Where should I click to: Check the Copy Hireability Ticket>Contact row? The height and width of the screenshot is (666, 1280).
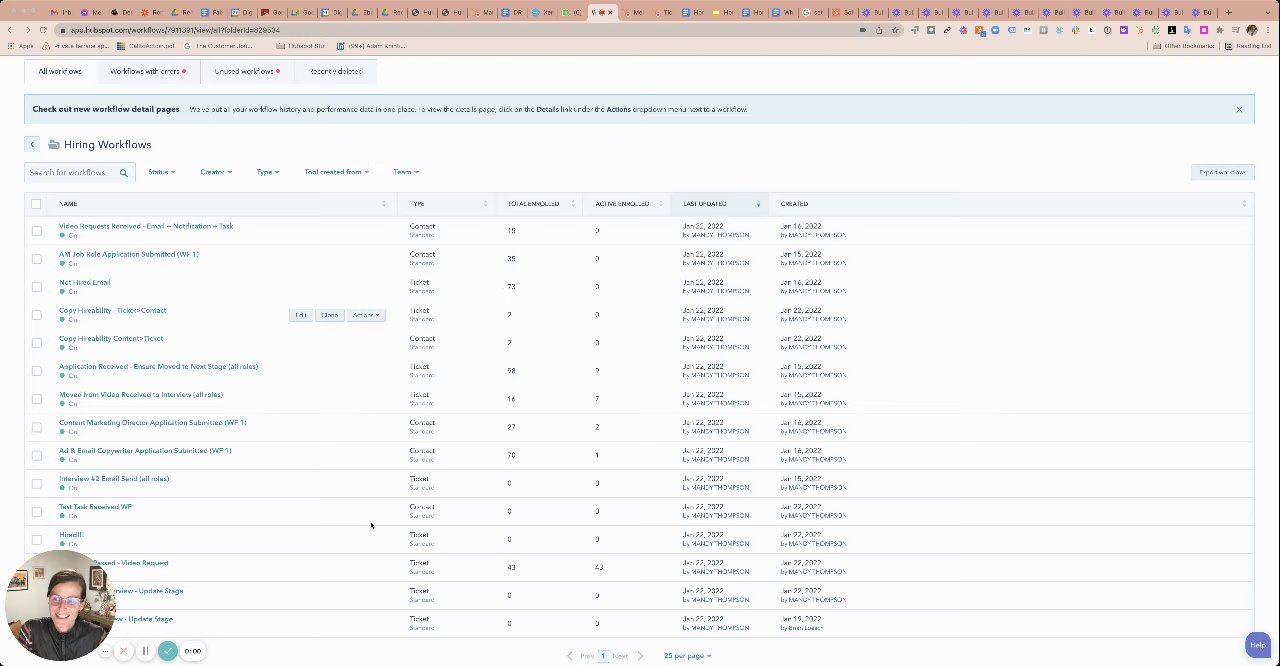pos(37,315)
